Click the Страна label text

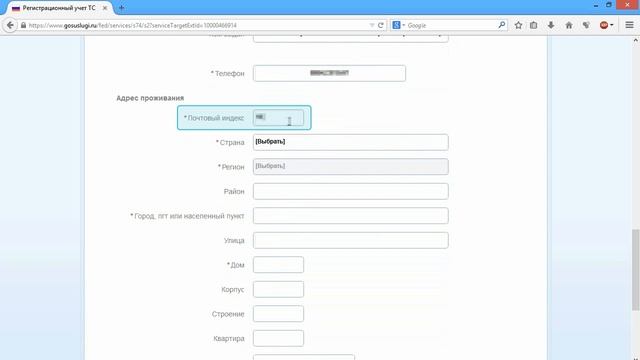click(232, 142)
